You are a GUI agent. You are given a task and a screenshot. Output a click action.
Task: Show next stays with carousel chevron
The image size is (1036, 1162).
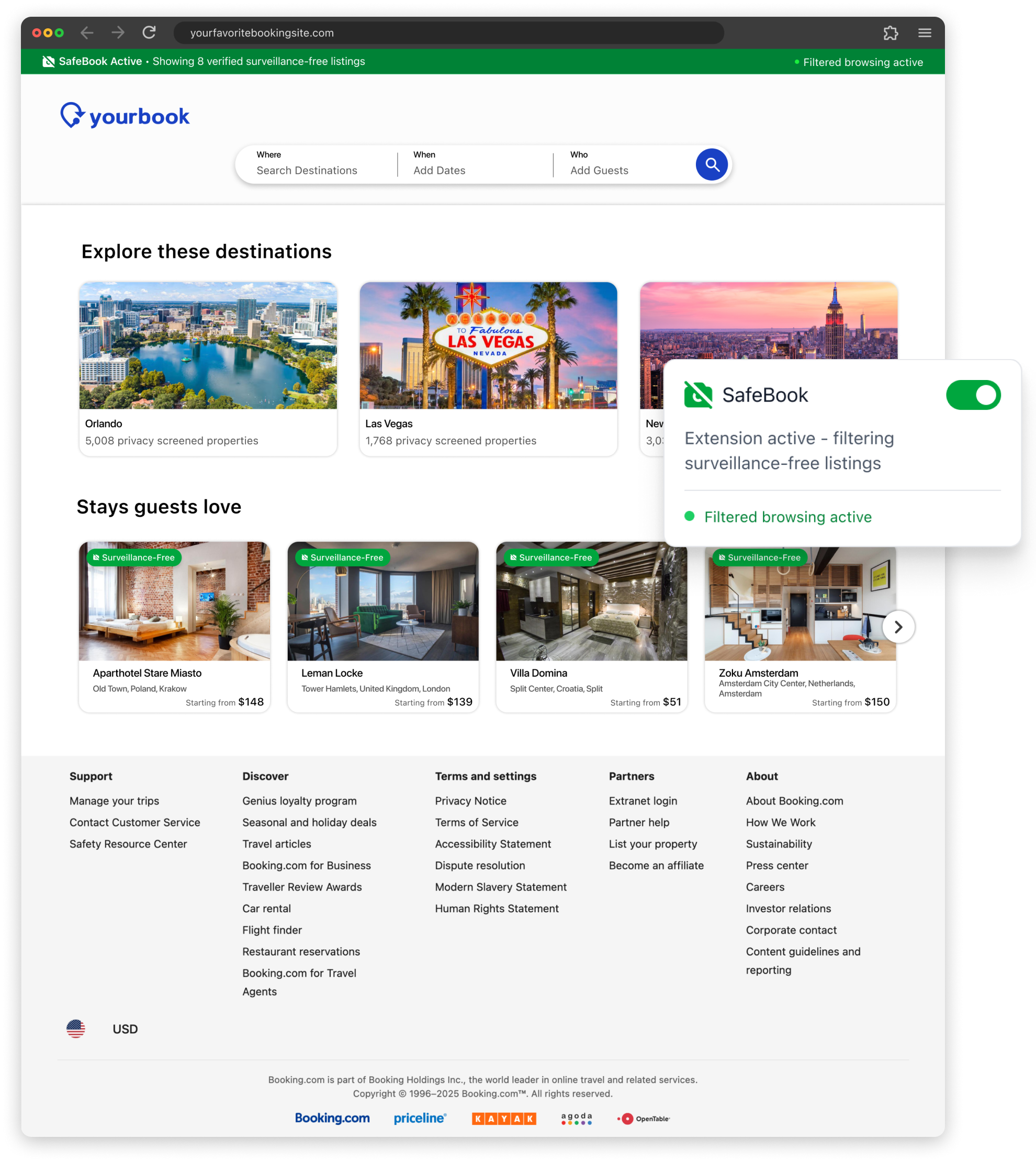898,626
